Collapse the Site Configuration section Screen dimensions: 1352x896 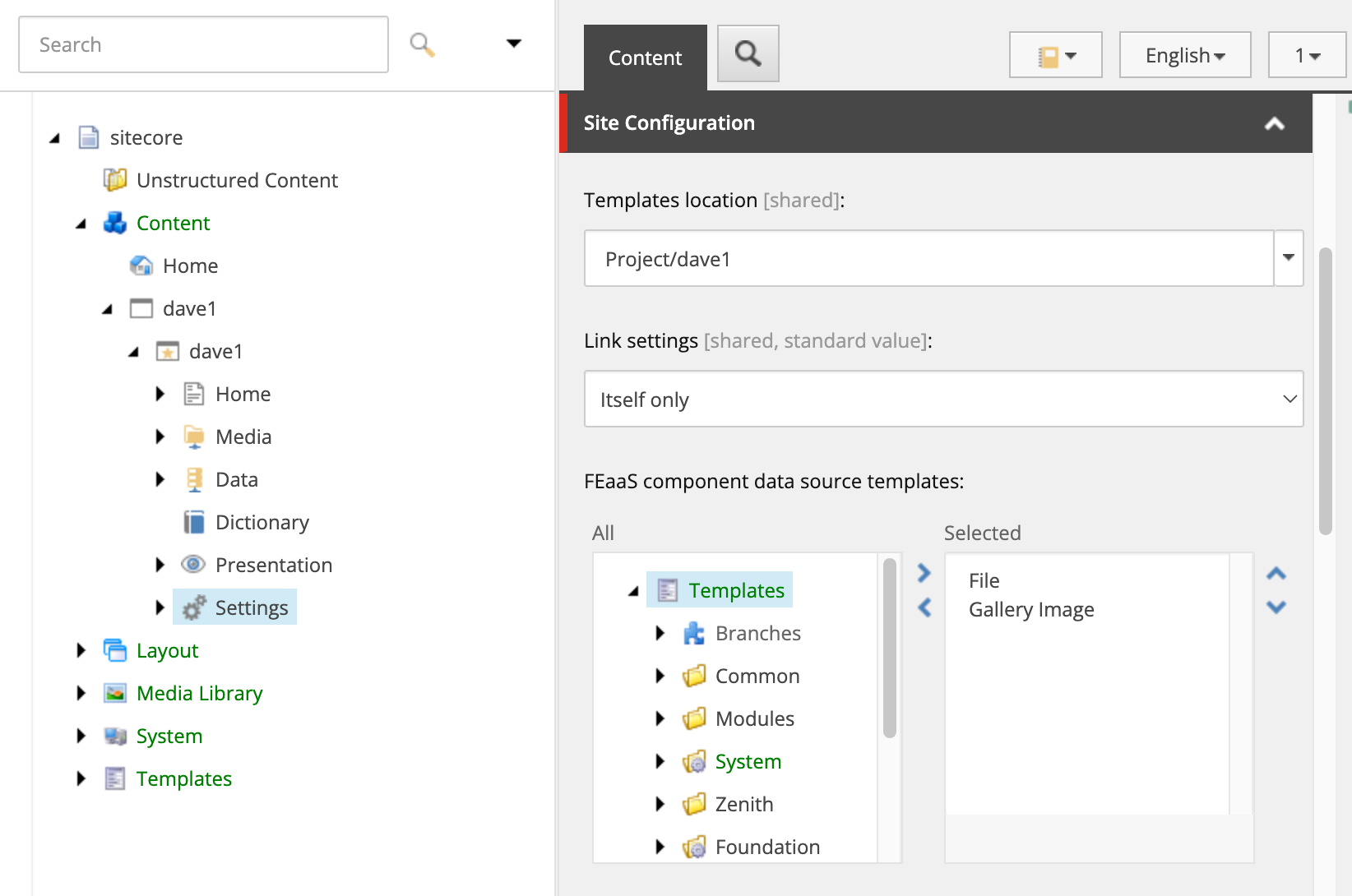[x=1275, y=123]
